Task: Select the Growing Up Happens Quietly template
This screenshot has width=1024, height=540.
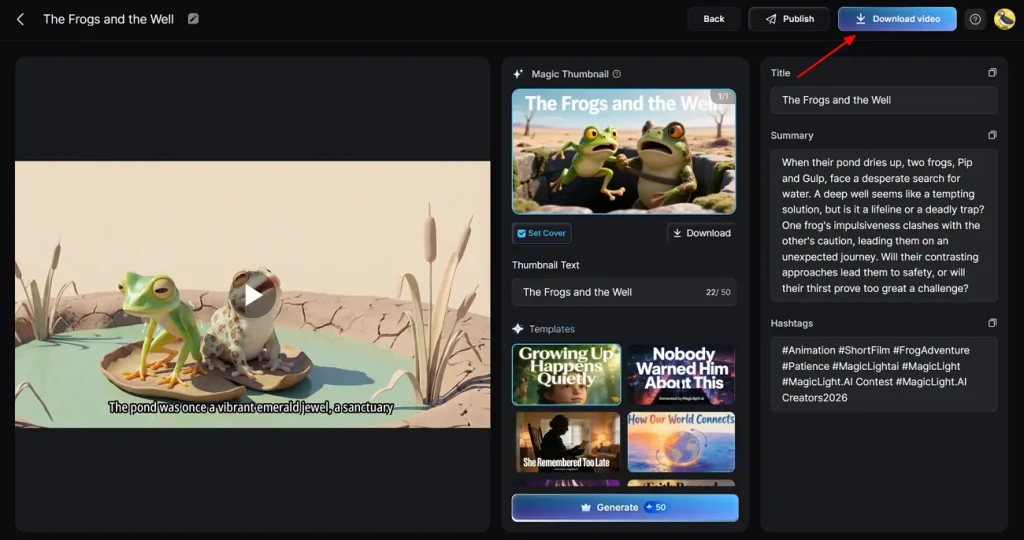Action: (x=566, y=374)
